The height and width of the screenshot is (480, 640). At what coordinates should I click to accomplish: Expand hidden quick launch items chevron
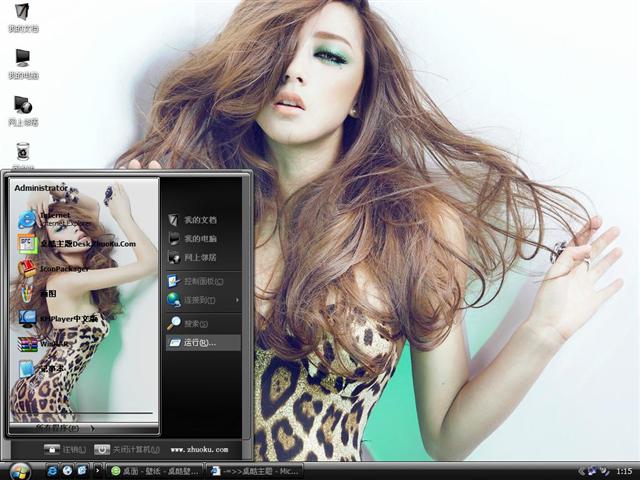click(x=97, y=471)
